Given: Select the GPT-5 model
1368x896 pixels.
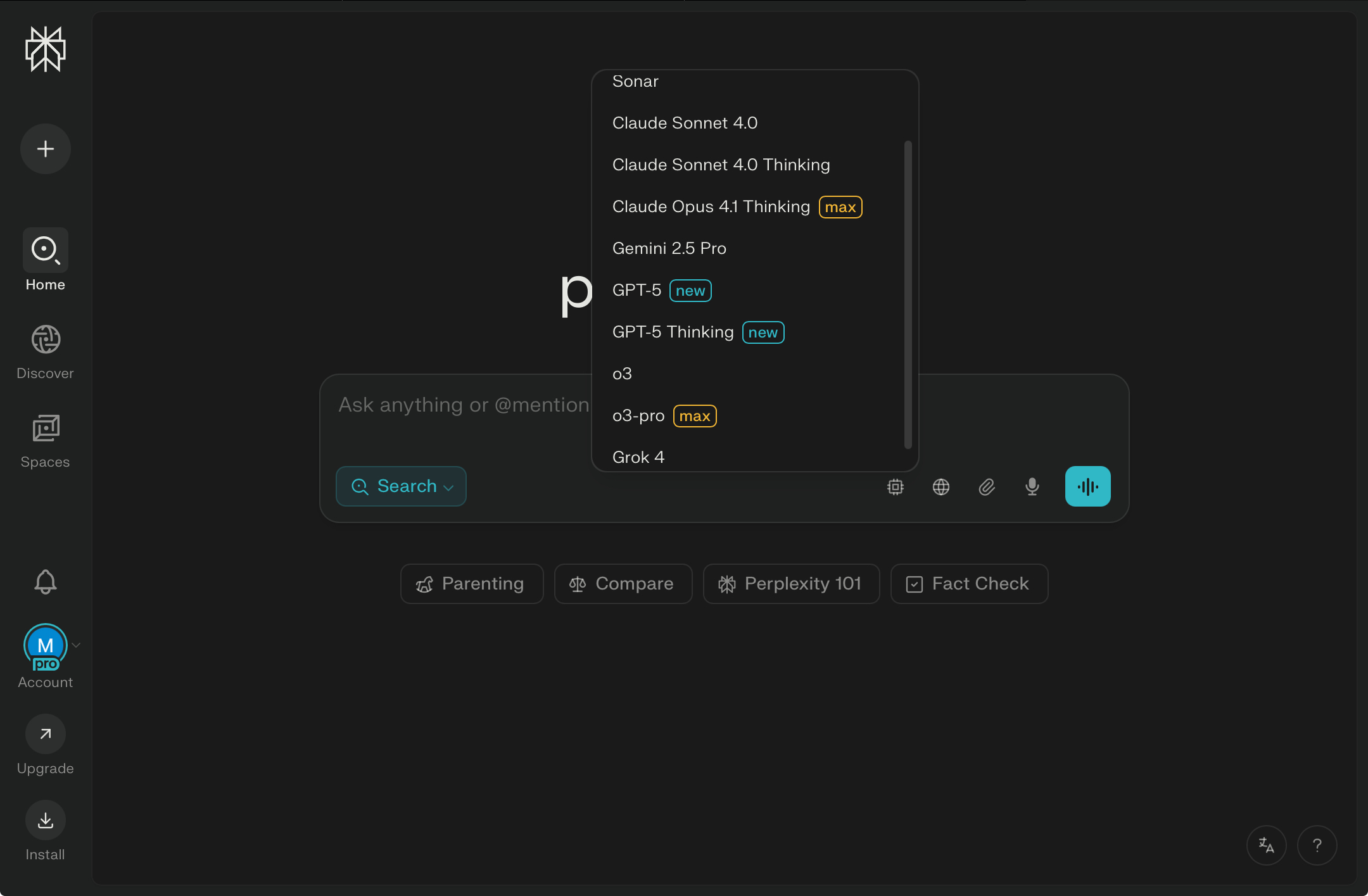Looking at the screenshot, I should click(x=755, y=290).
